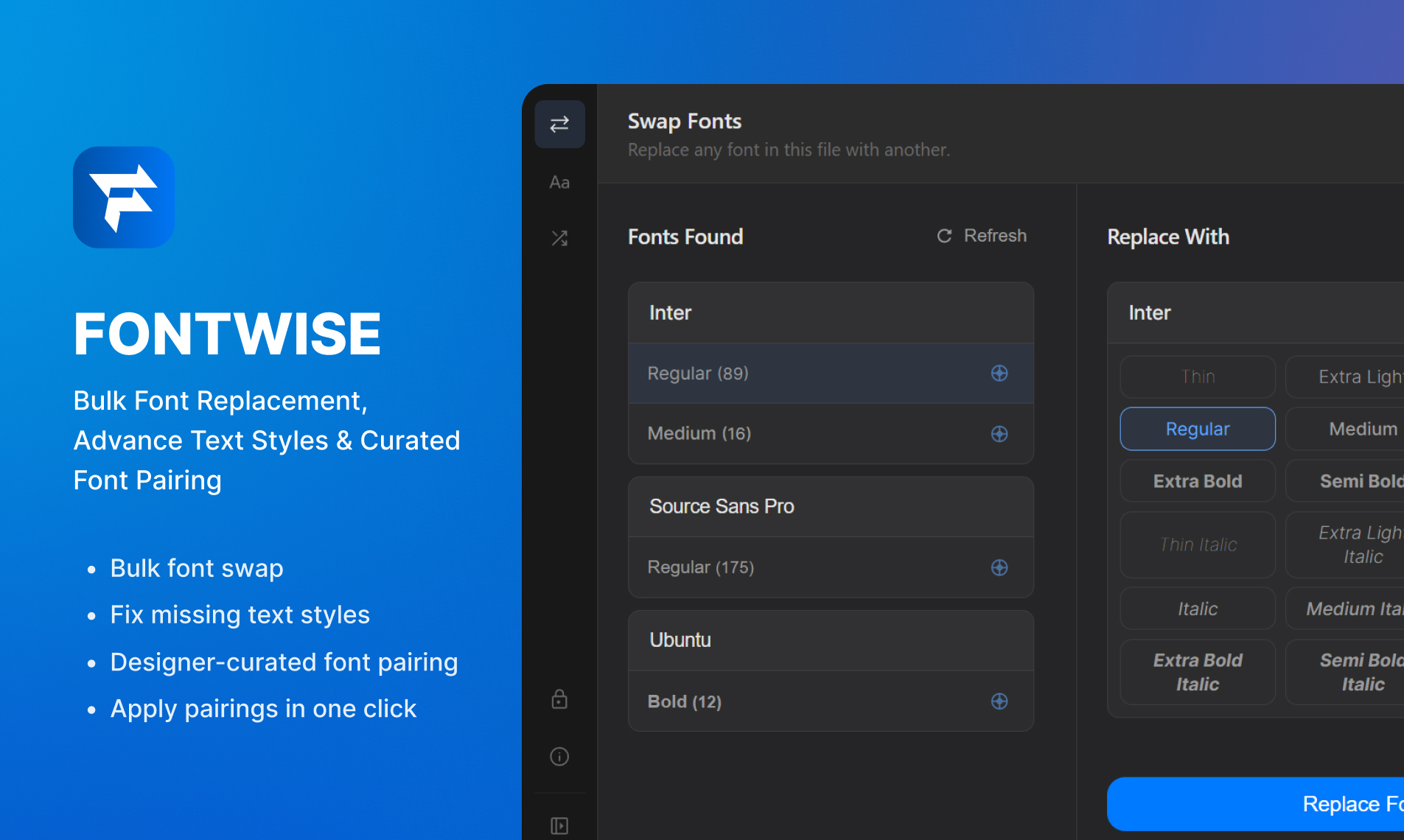Click the Fonts Found heading

click(x=685, y=237)
